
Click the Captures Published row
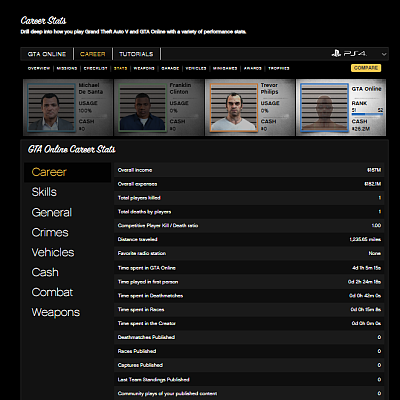point(249,365)
